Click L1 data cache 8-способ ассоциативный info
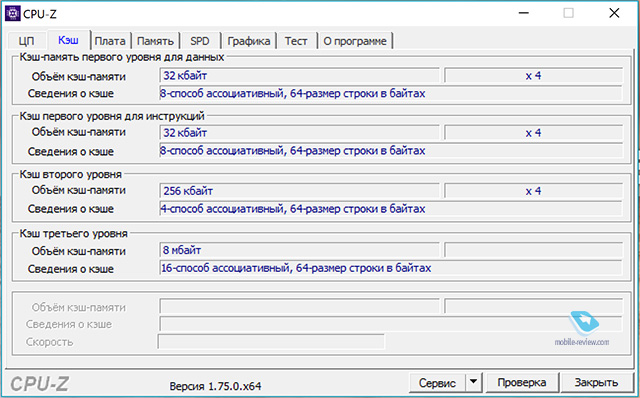 [391, 93]
